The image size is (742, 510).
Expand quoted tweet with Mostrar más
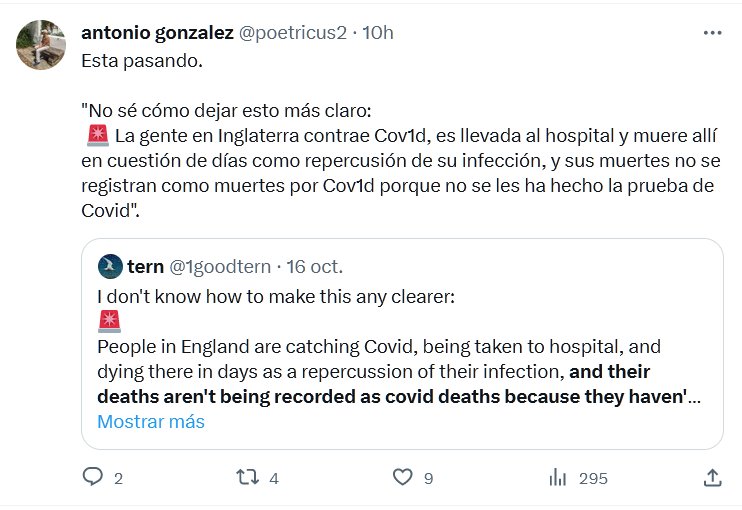pyautogui.click(x=151, y=421)
